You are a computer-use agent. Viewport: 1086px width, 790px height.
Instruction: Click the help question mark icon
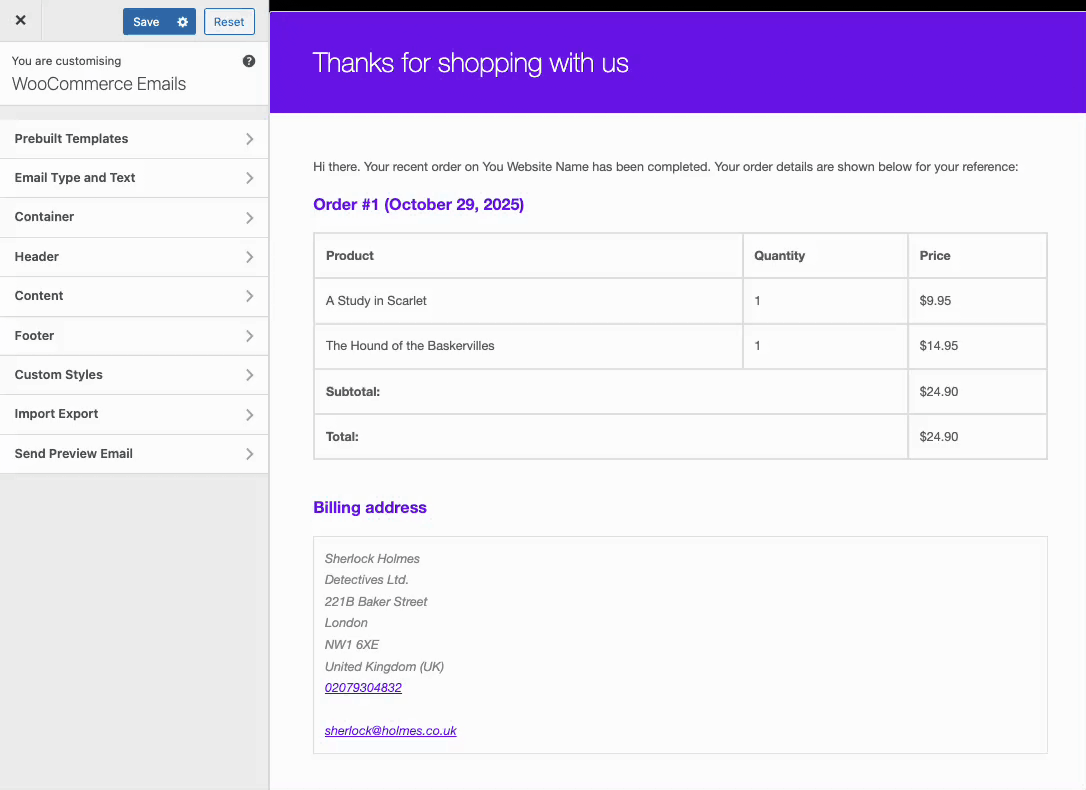249,60
